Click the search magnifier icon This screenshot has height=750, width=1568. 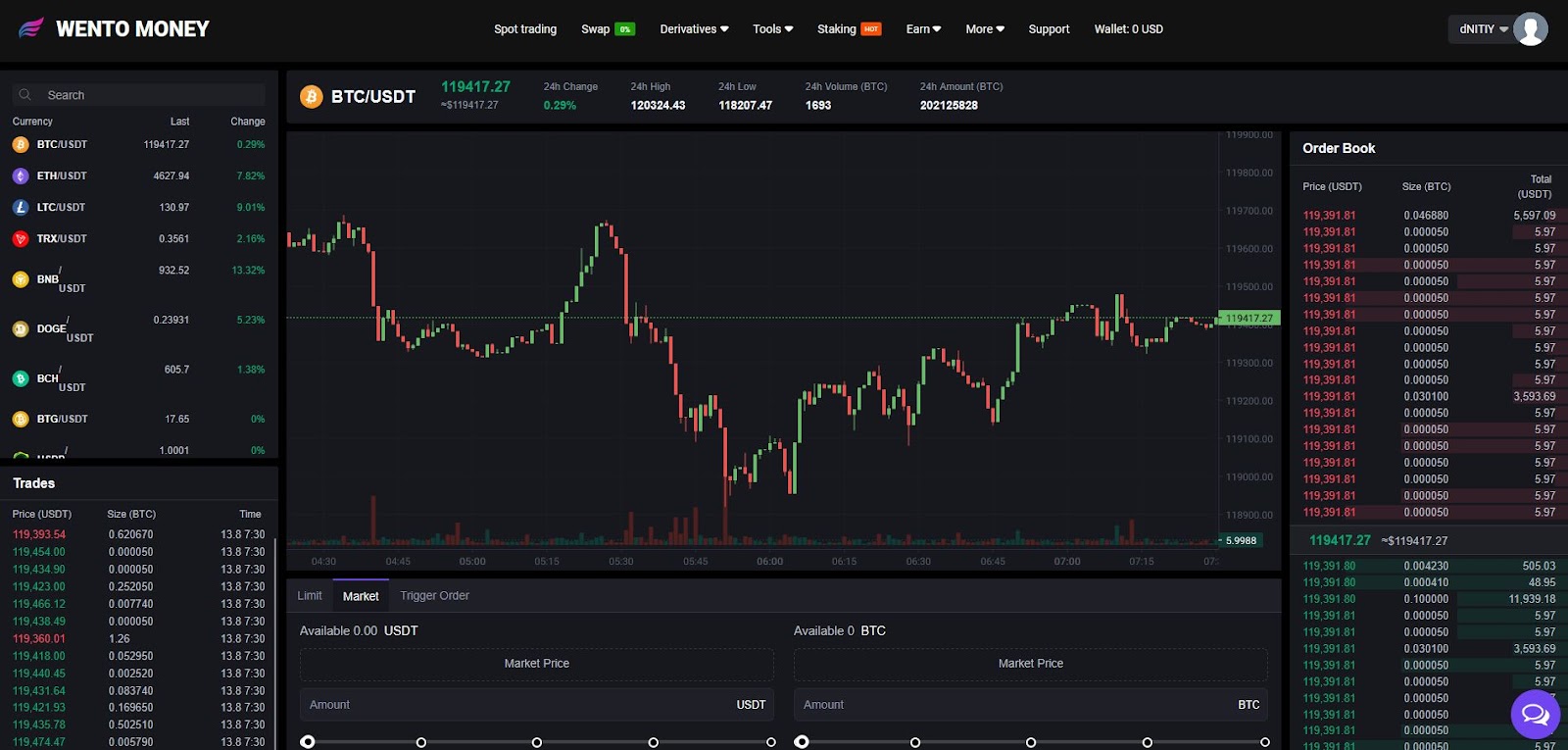tap(25, 95)
